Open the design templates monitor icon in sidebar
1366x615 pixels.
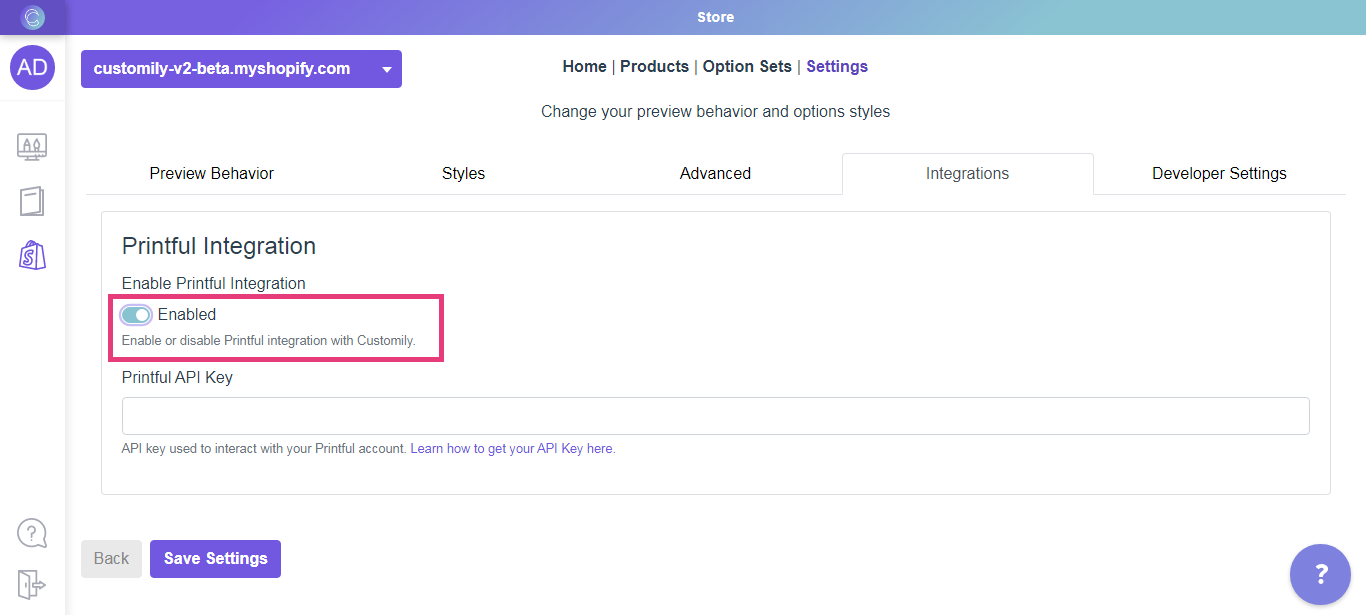(32, 147)
